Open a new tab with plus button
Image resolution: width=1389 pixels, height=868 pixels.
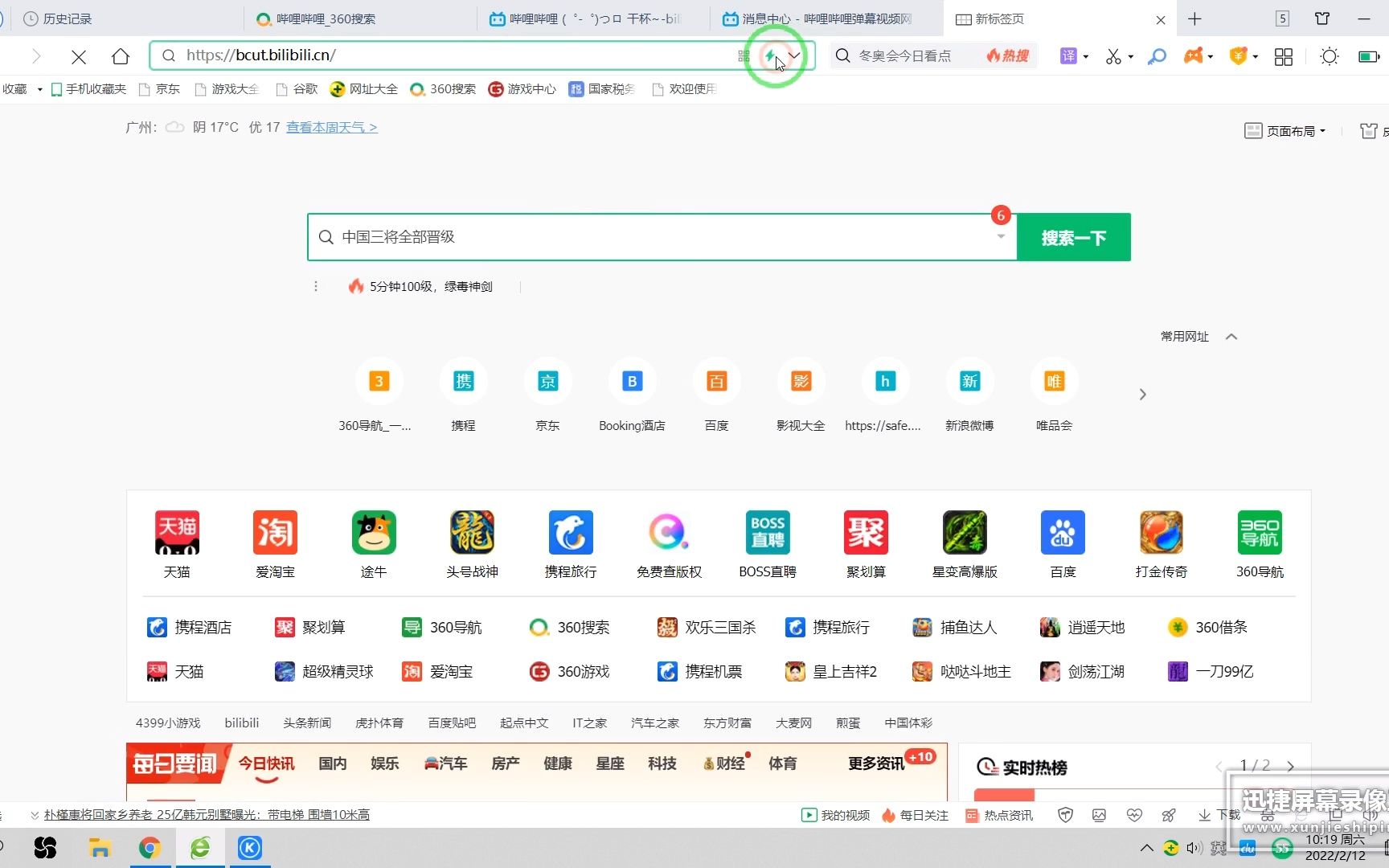(x=1194, y=18)
